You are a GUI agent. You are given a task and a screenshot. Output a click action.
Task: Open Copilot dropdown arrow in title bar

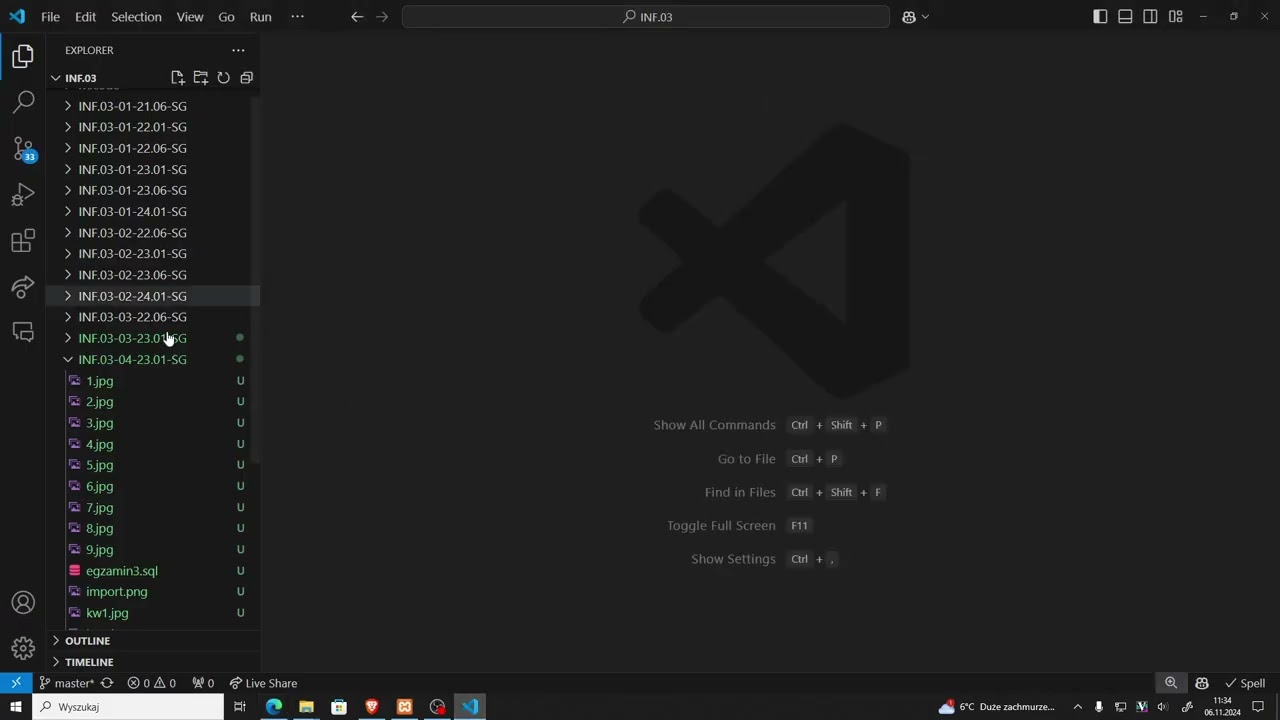925,17
